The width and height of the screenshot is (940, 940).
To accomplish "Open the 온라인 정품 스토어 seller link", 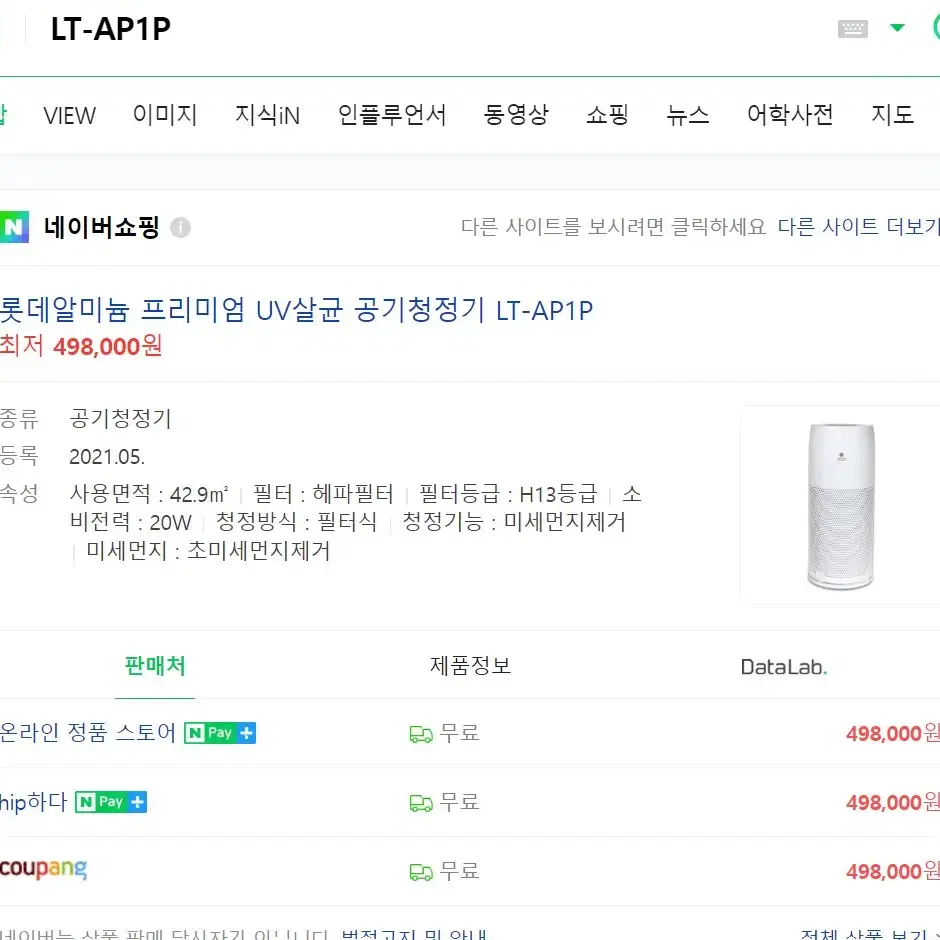I will [x=88, y=732].
